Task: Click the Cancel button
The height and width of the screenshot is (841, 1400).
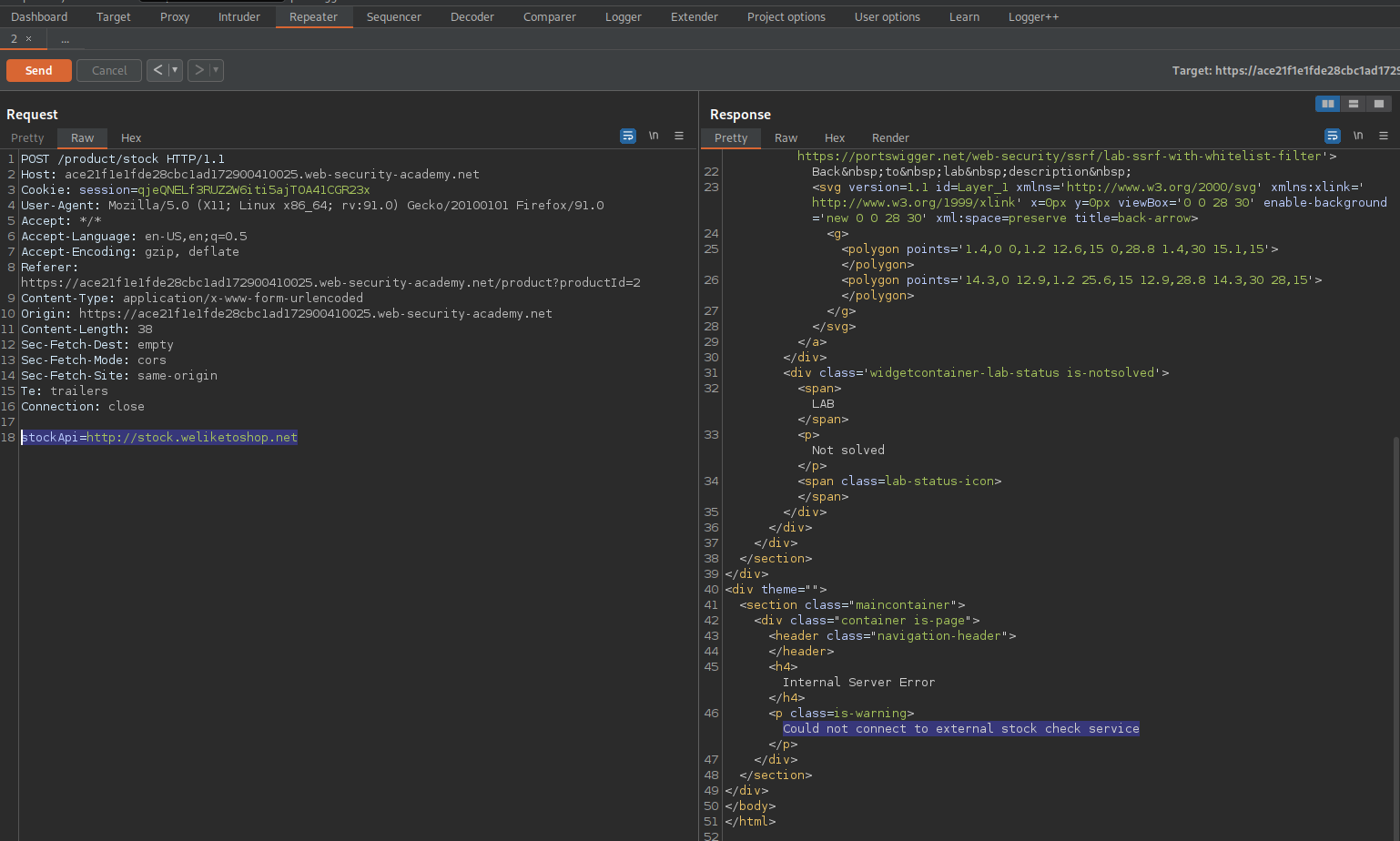Action: 109,70
